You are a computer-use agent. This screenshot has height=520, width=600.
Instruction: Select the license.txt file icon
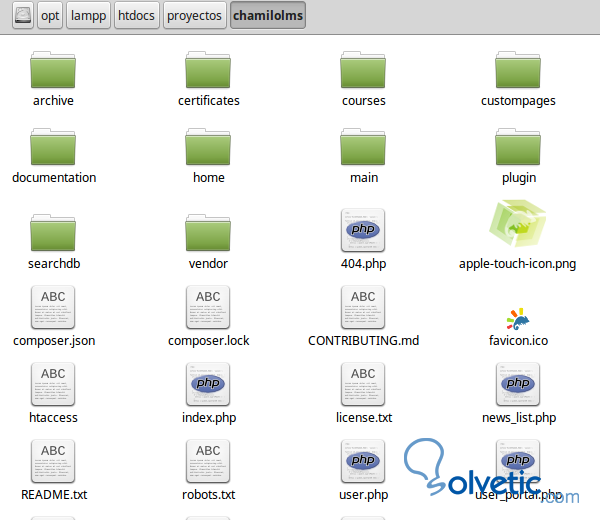tap(363, 384)
